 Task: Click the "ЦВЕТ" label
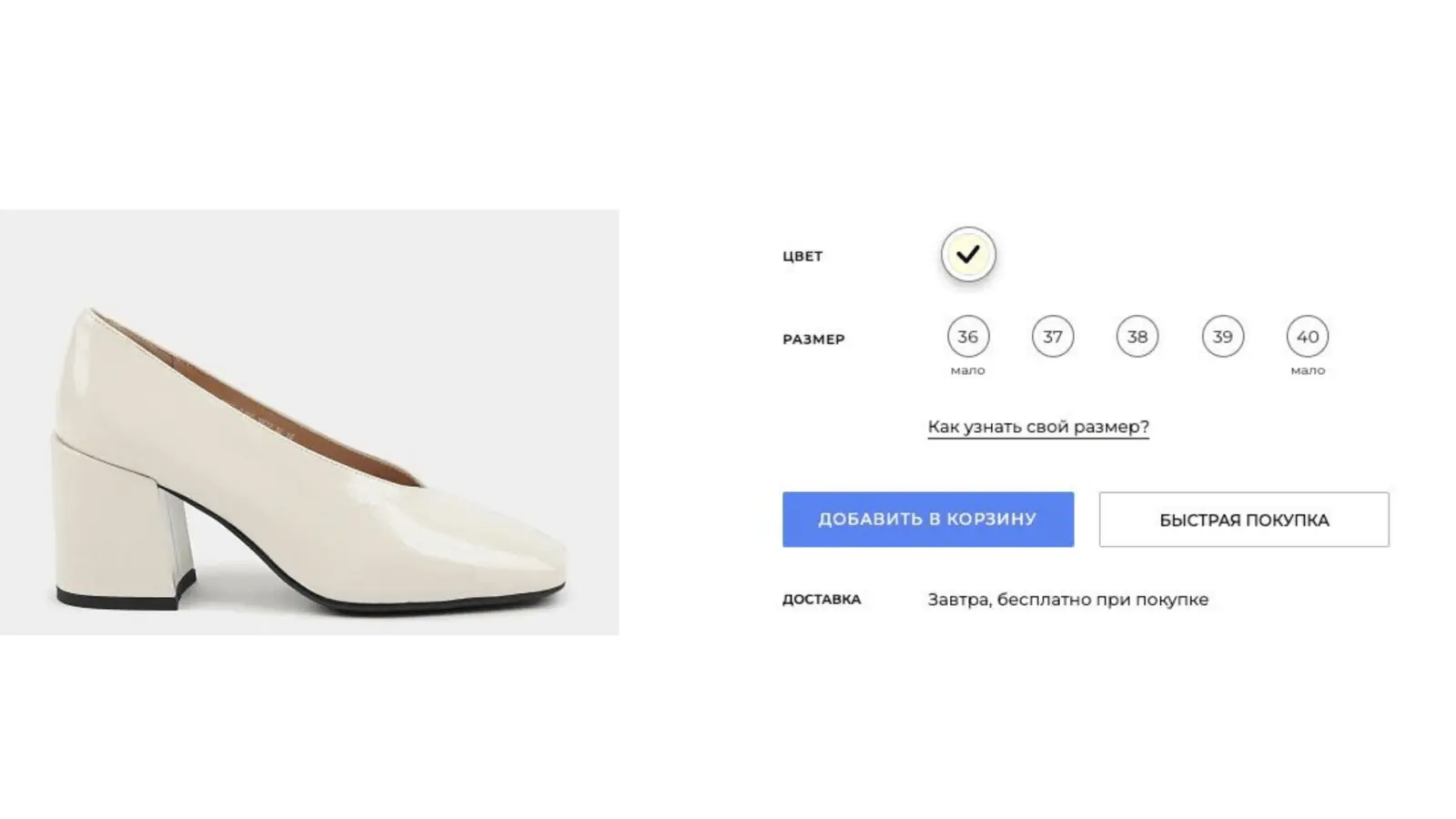coord(803,257)
